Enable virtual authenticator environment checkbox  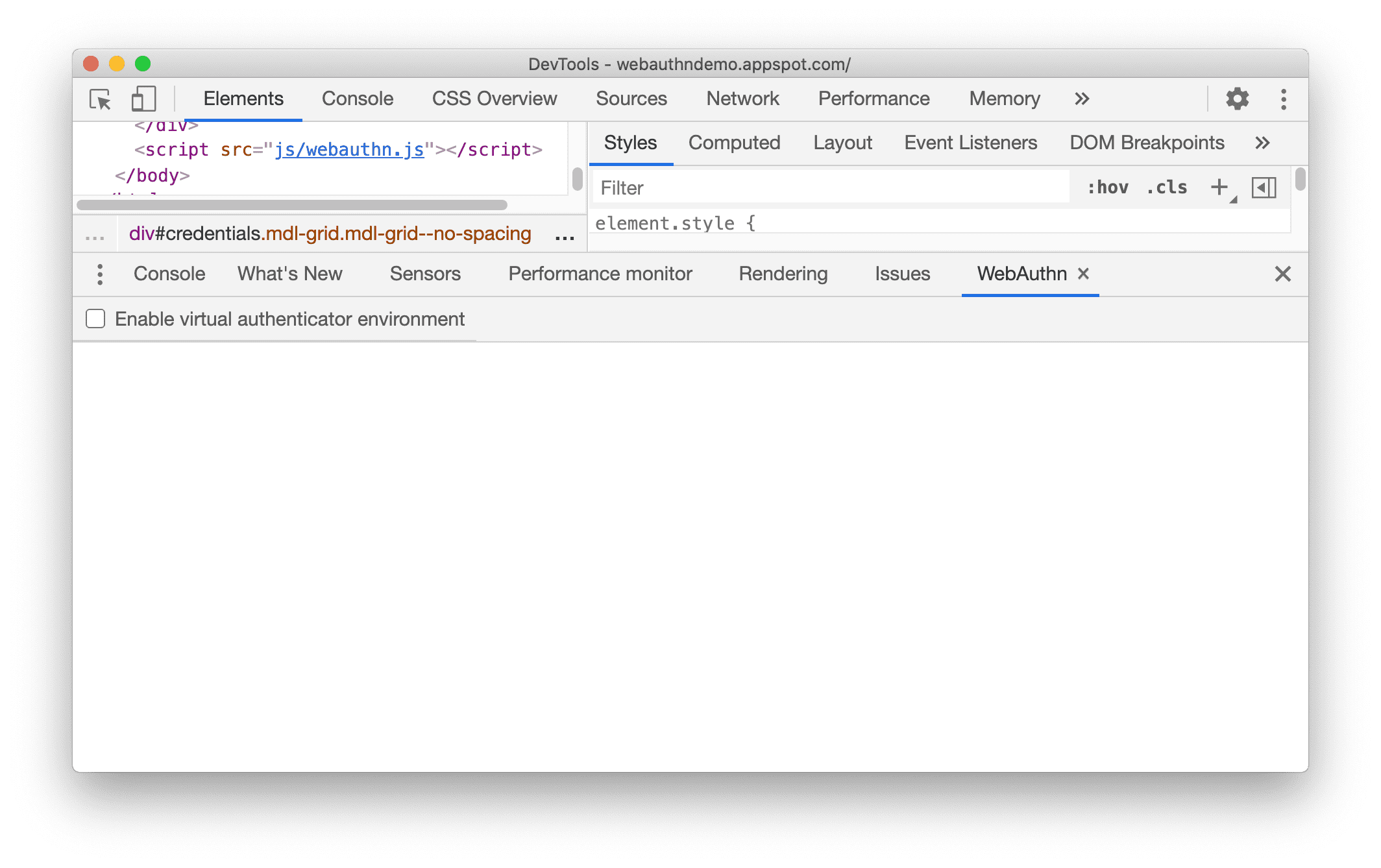tap(97, 319)
